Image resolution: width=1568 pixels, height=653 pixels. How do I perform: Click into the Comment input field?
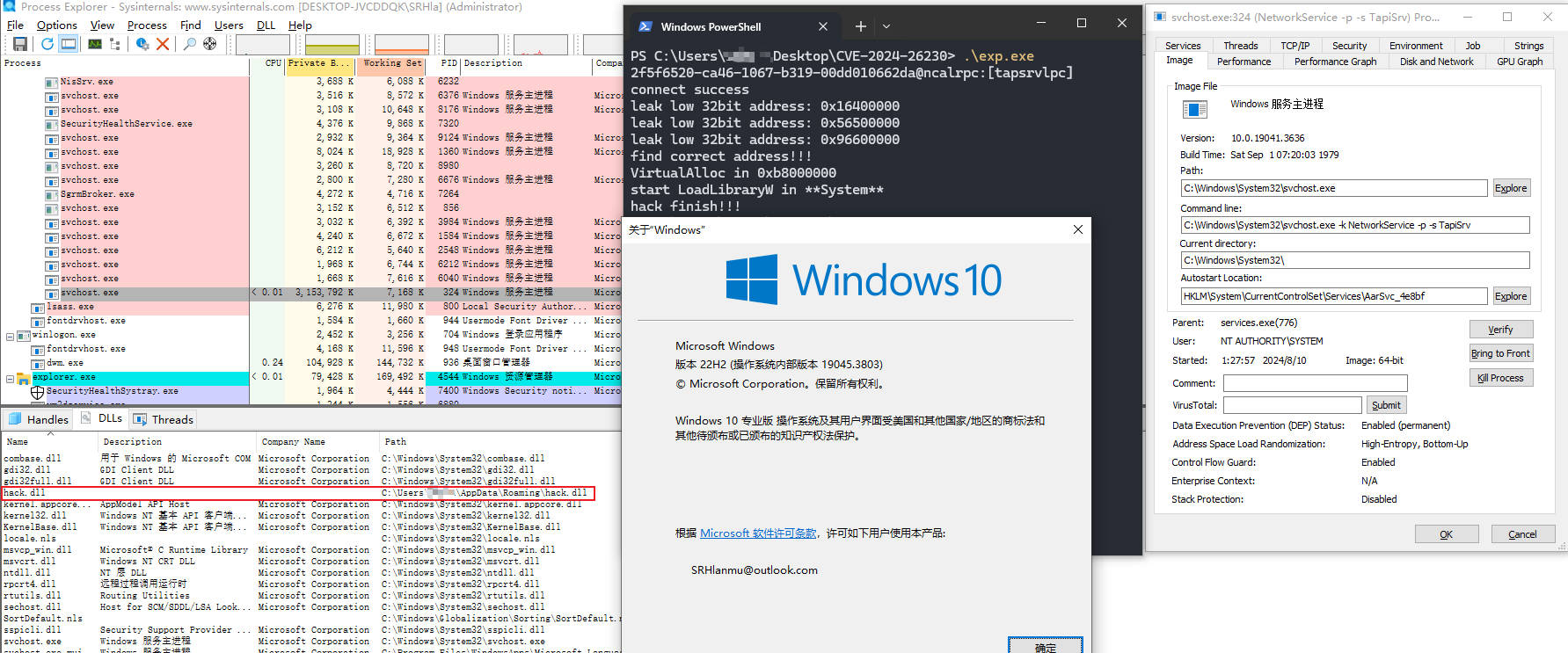pos(1315,383)
